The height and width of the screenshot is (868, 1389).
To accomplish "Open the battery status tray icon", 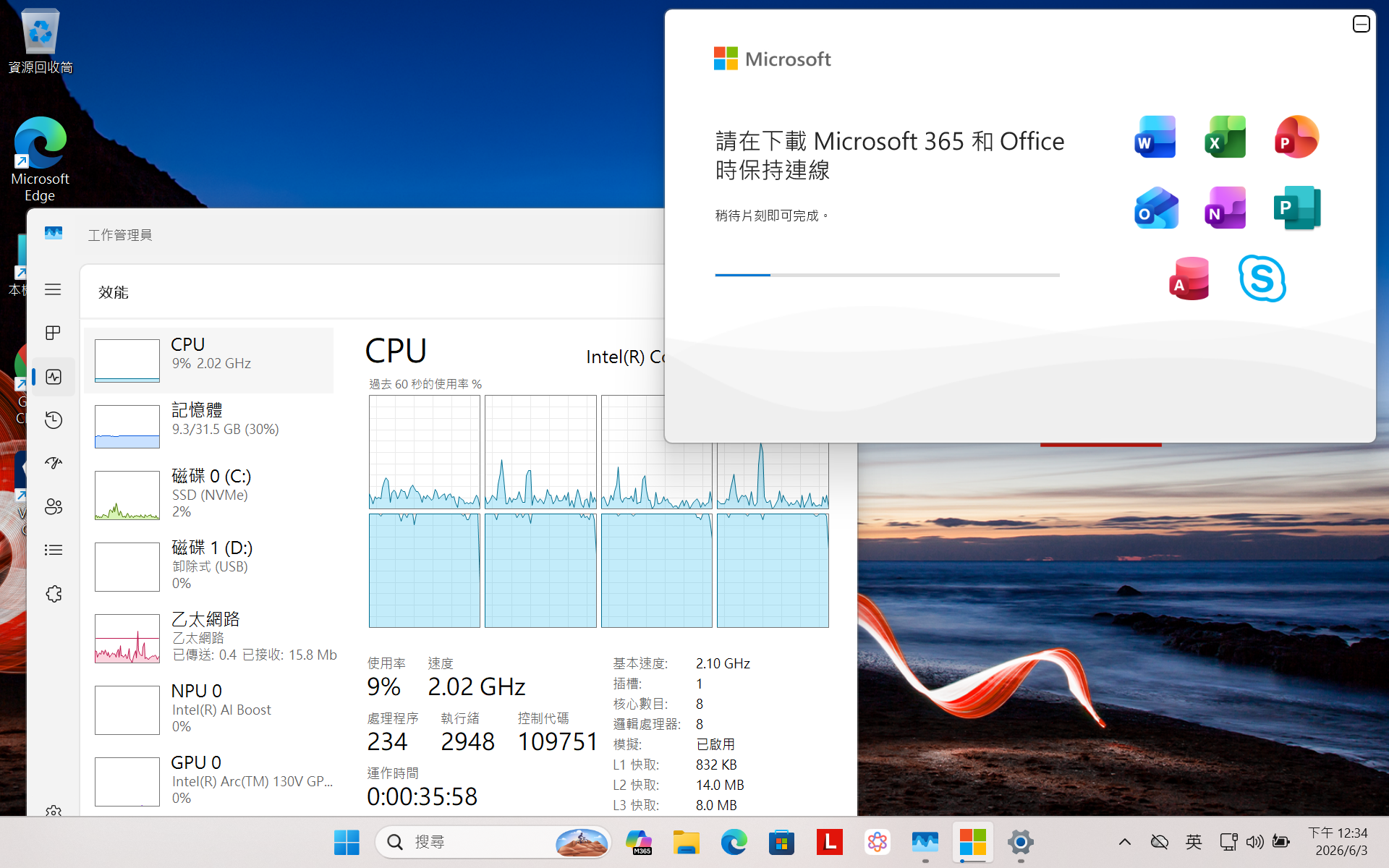I will click(1281, 842).
